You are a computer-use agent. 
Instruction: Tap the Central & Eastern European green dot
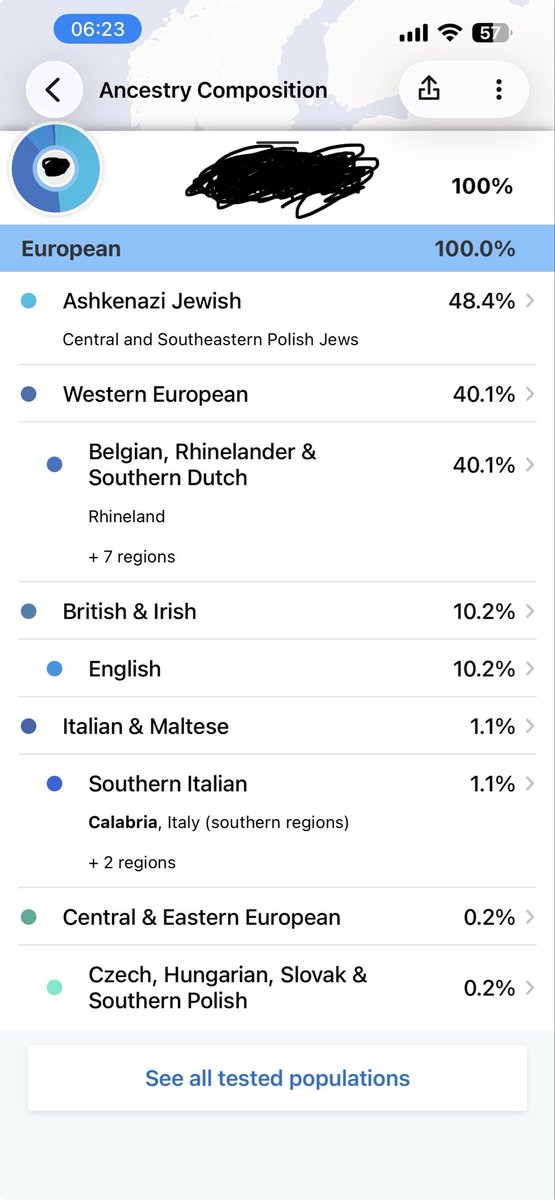[28, 917]
